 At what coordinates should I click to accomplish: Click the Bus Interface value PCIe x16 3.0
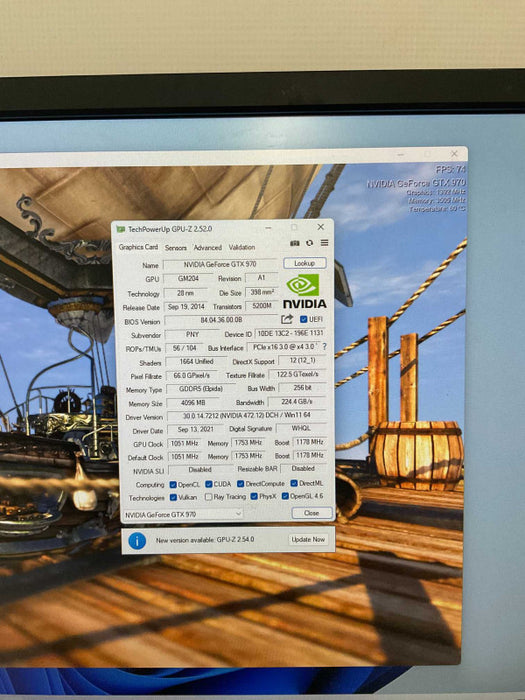283,347
